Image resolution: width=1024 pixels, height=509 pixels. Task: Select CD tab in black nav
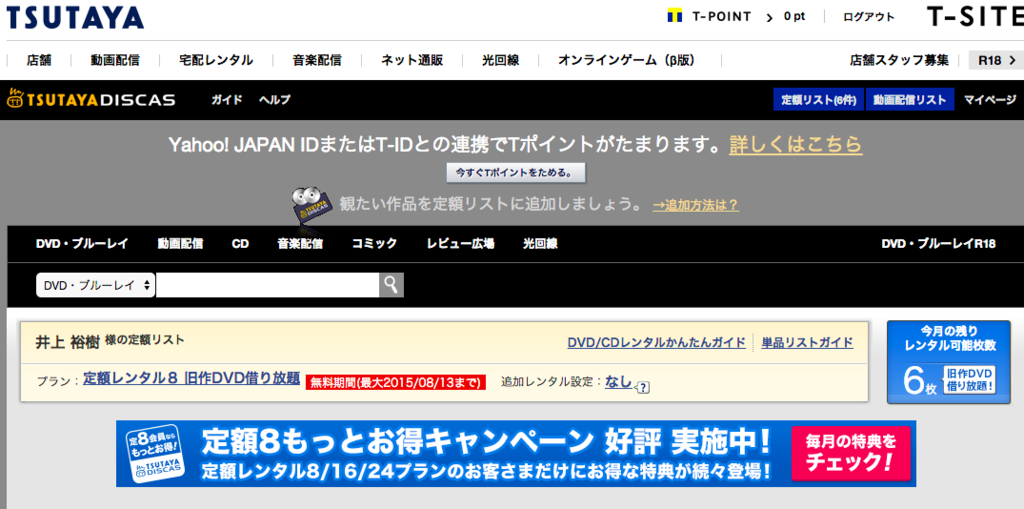[x=240, y=244]
